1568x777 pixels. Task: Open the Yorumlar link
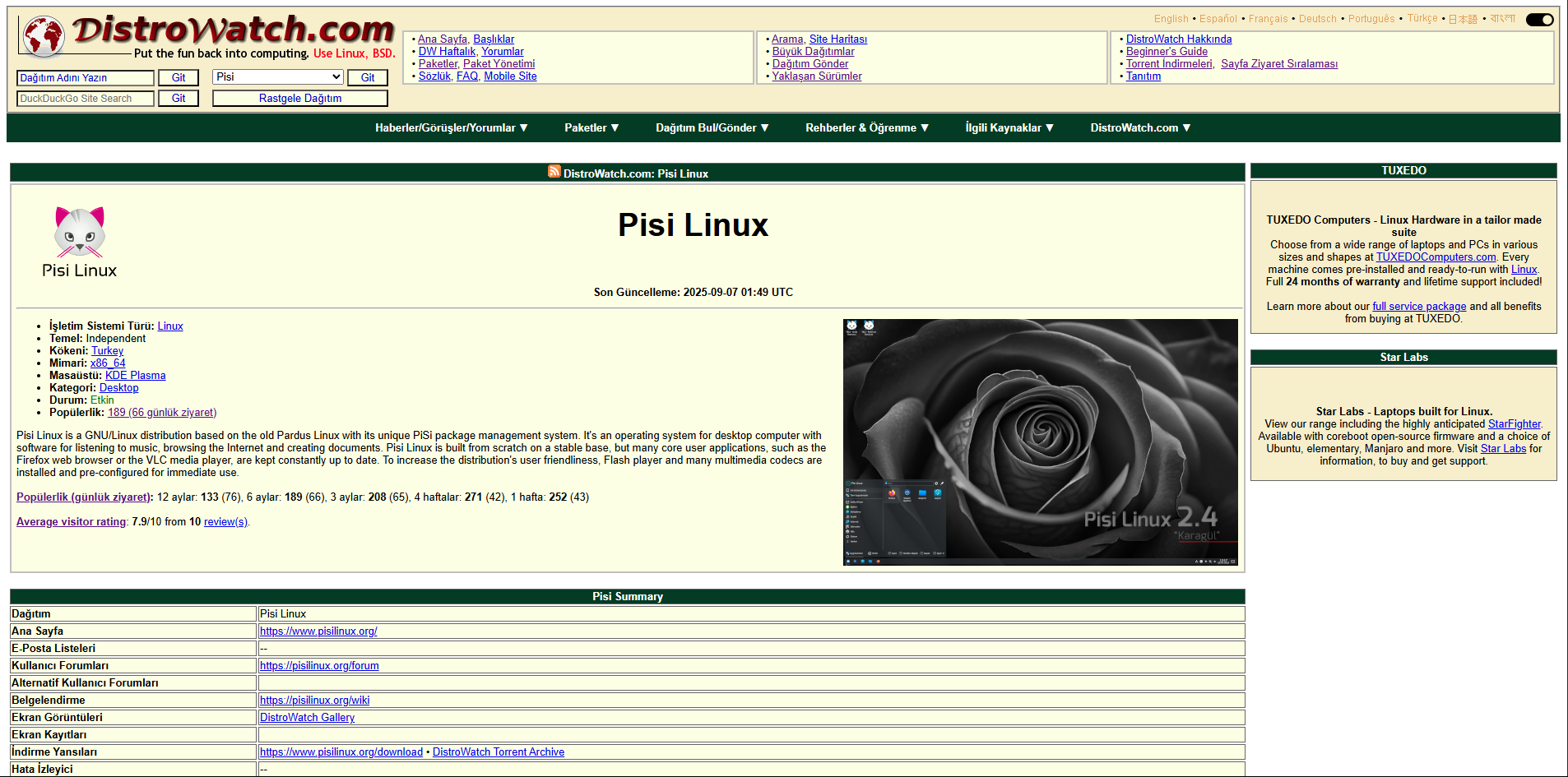pyautogui.click(x=503, y=51)
